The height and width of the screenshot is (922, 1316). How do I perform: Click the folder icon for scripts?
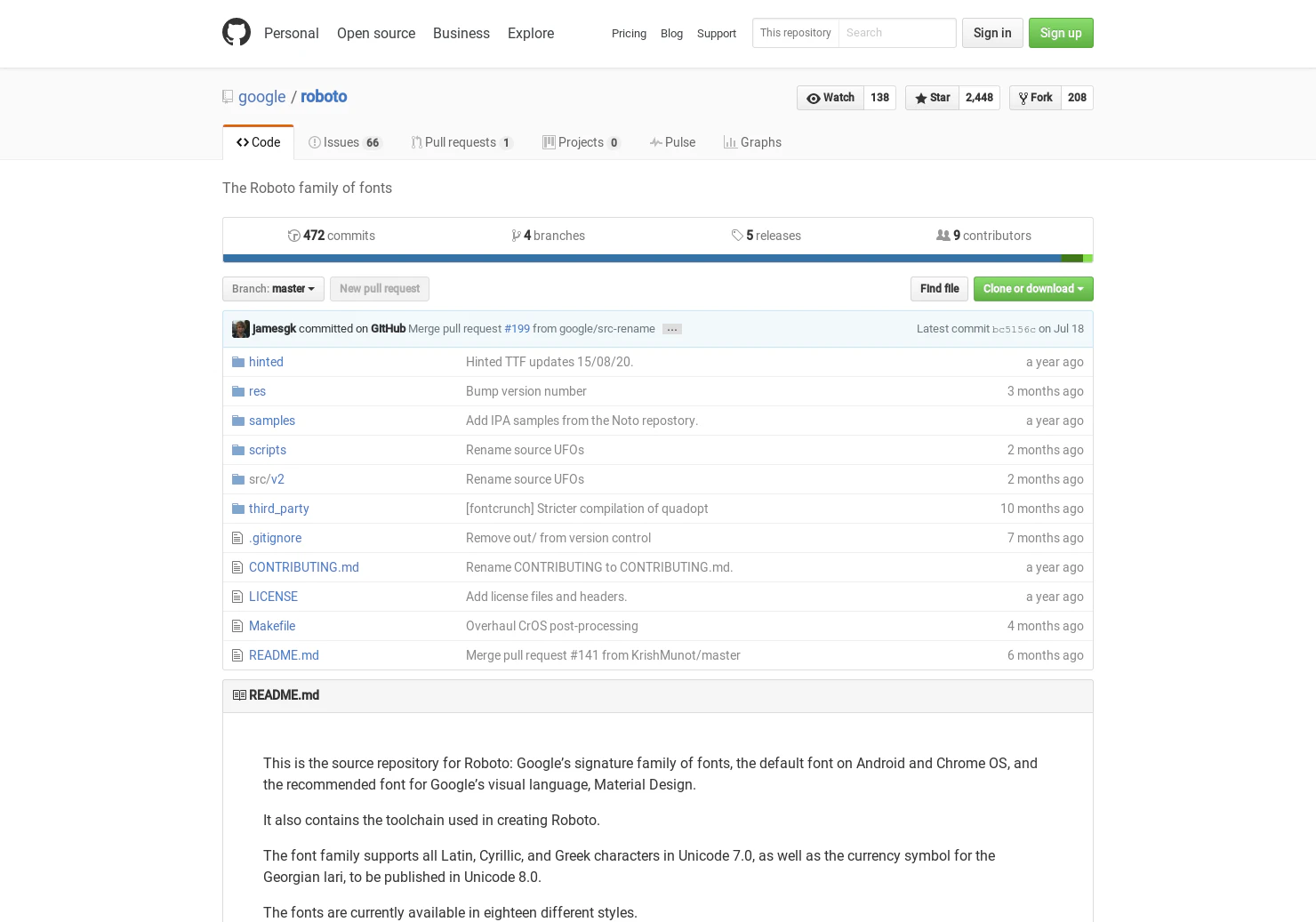(238, 450)
